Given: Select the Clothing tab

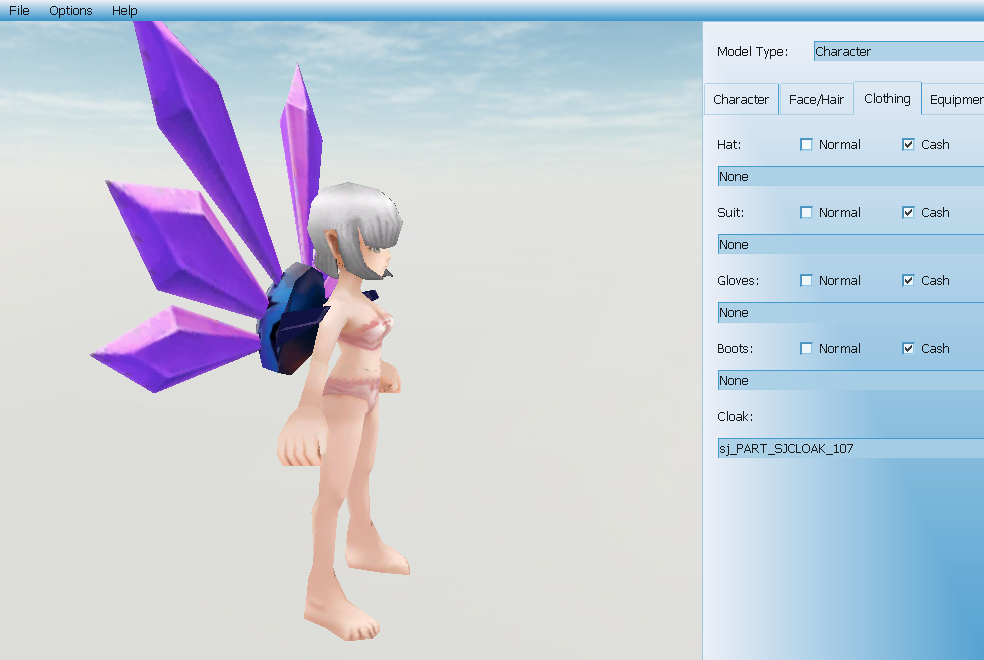Looking at the screenshot, I should (x=887, y=99).
